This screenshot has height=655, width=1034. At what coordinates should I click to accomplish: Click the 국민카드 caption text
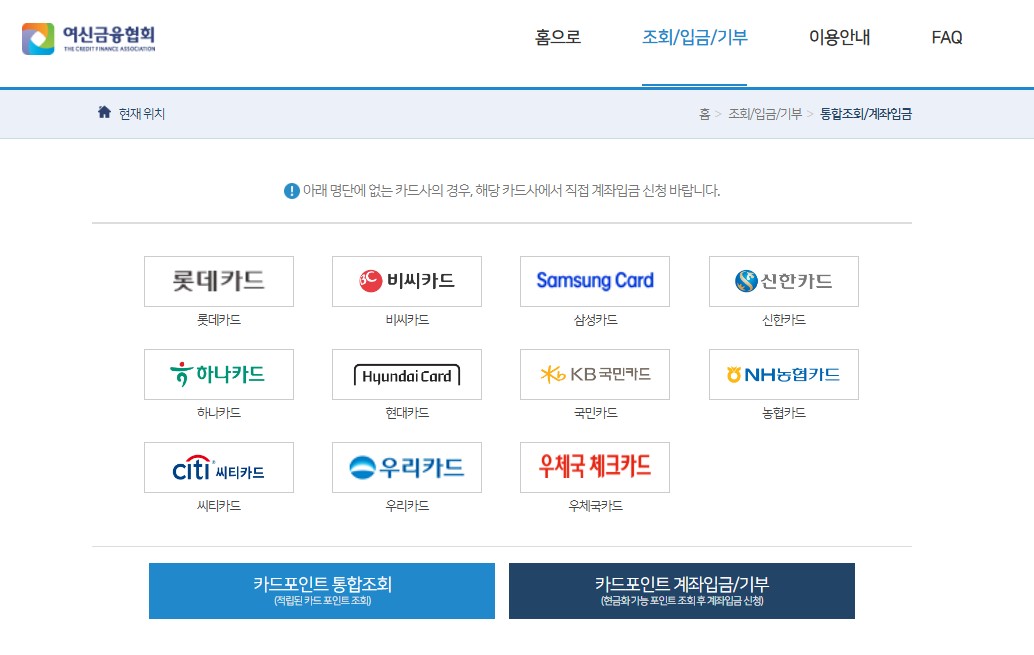(x=595, y=413)
